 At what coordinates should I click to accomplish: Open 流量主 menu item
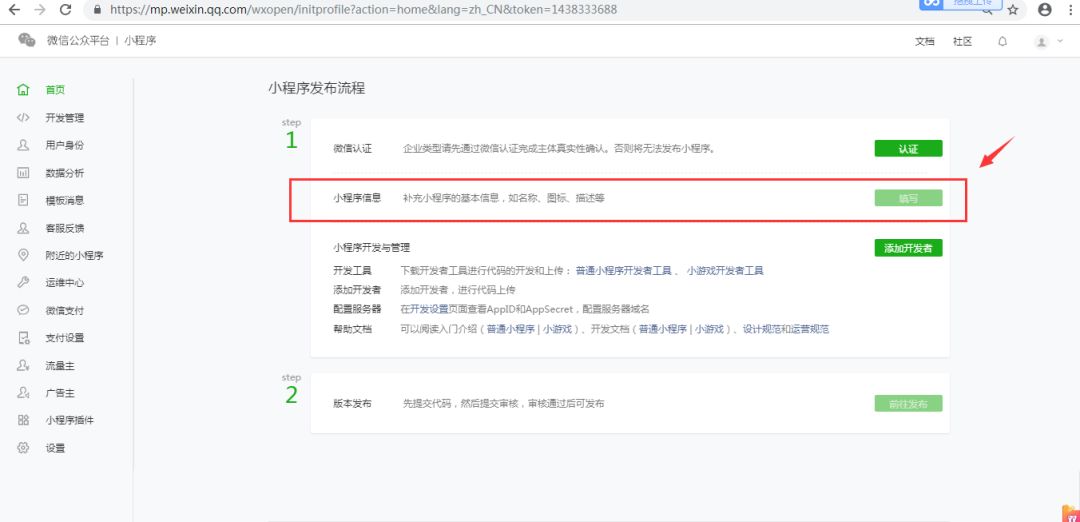(60, 366)
